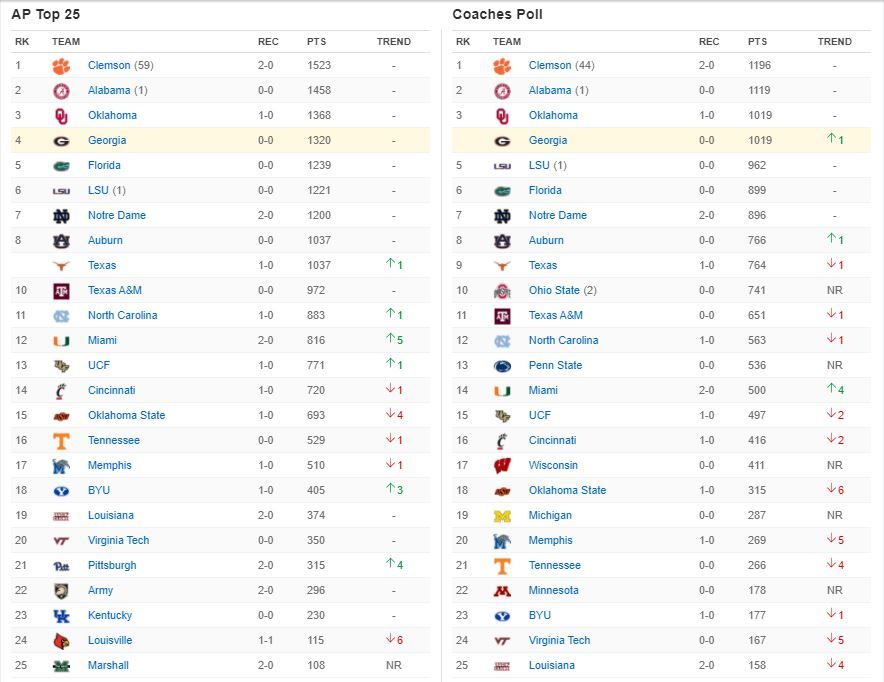The image size is (884, 682).
Task: Open the Virginia Tech link in Coaches Poll
Action: pos(559,641)
